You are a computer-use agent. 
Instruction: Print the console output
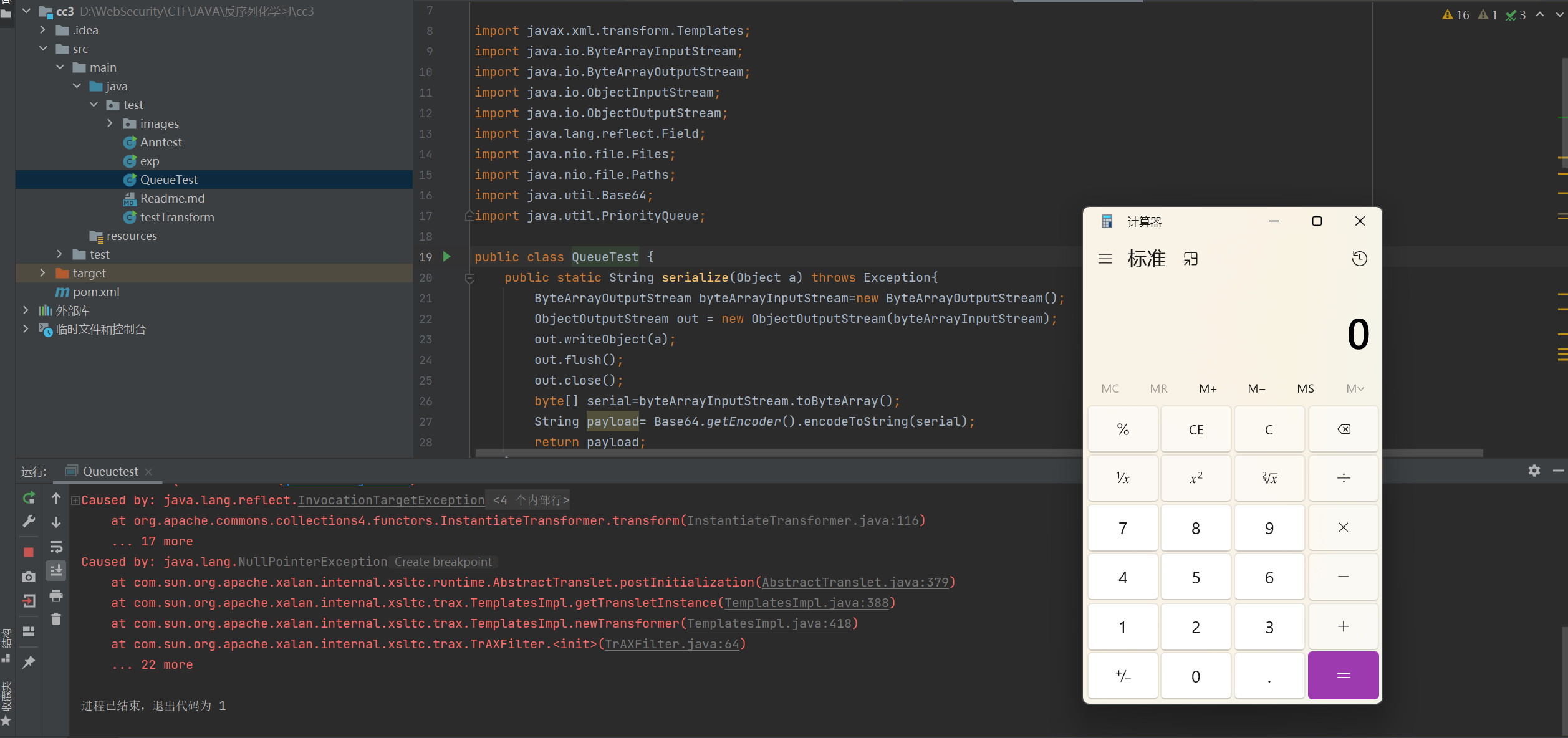click(x=56, y=595)
